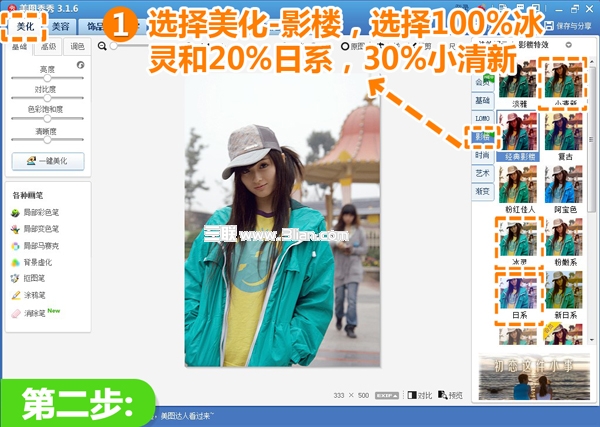Adjust the 亮度 brightness slider

[47, 78]
